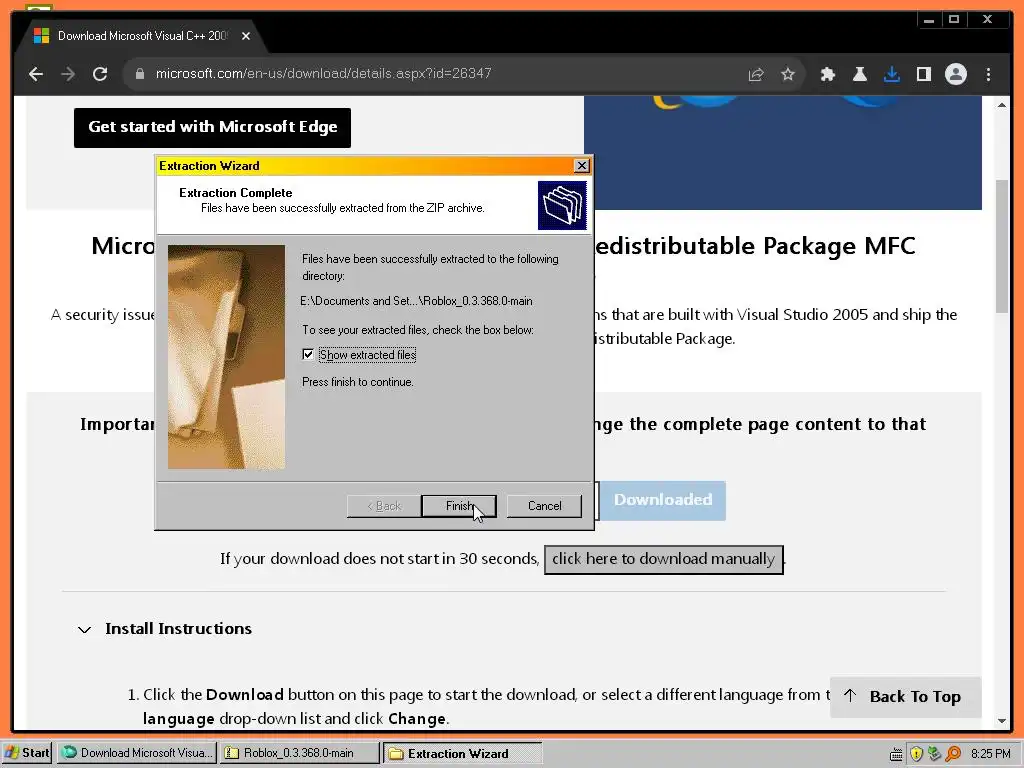Click the security shield tray icon
Screen dimensions: 1024x768
[x=916, y=754]
